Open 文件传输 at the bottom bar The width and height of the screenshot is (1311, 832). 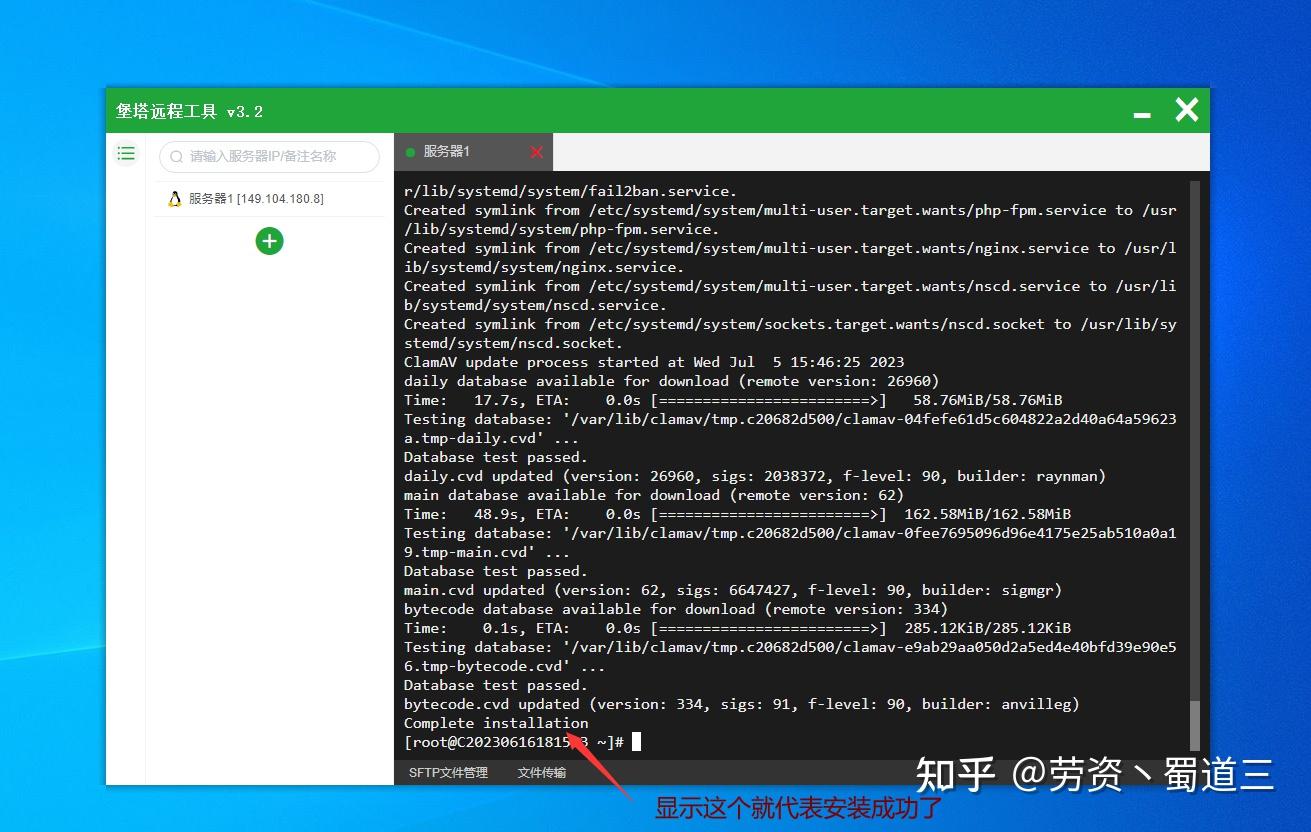pos(541,773)
